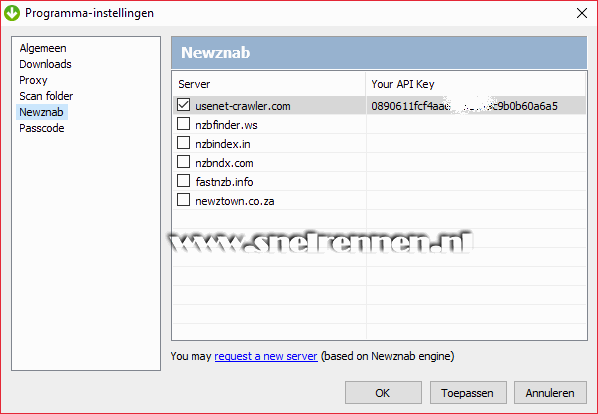Switch to the Passcode settings
598x414 pixels.
(x=42, y=128)
